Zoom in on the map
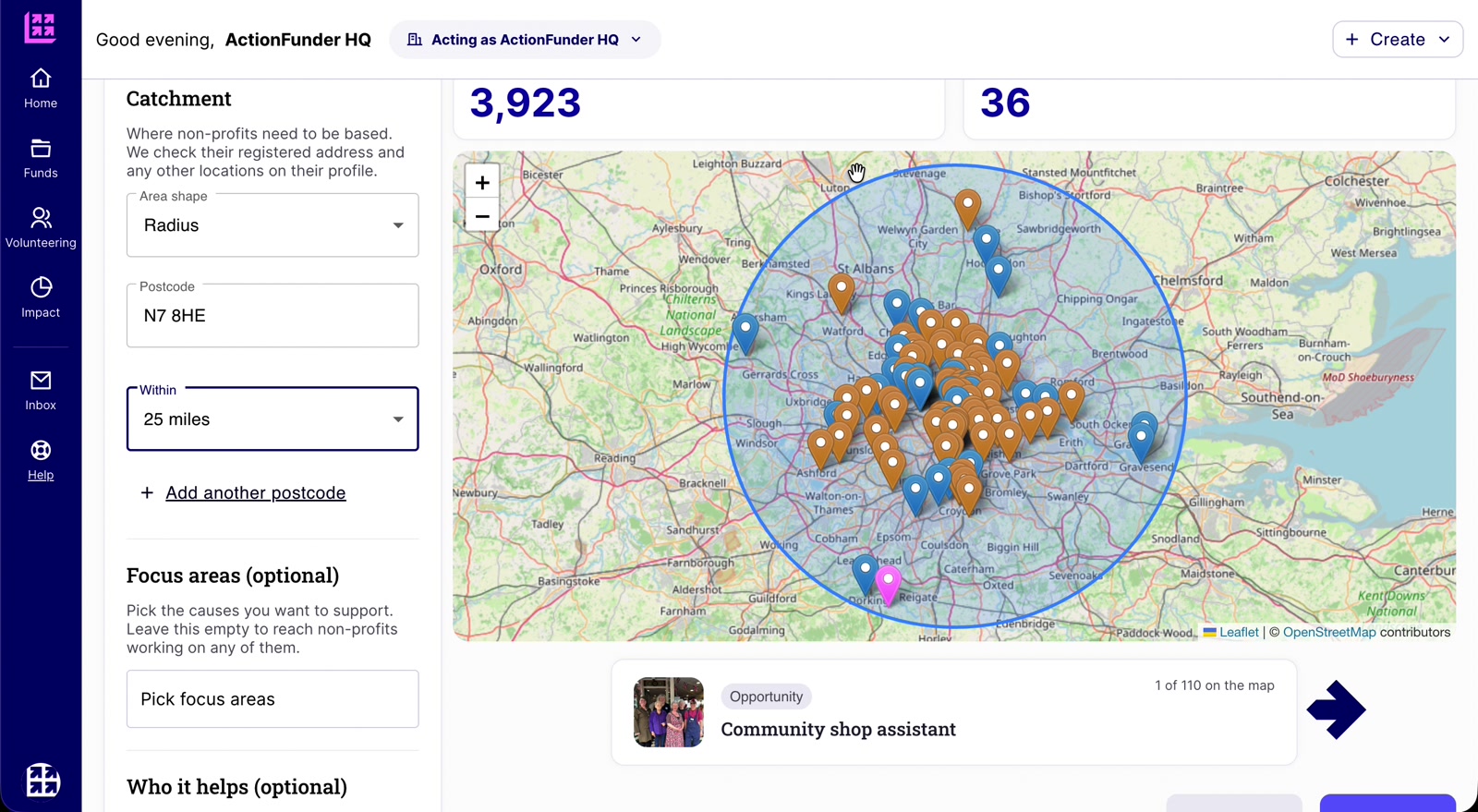Viewport: 1478px width, 812px height. 482,182
